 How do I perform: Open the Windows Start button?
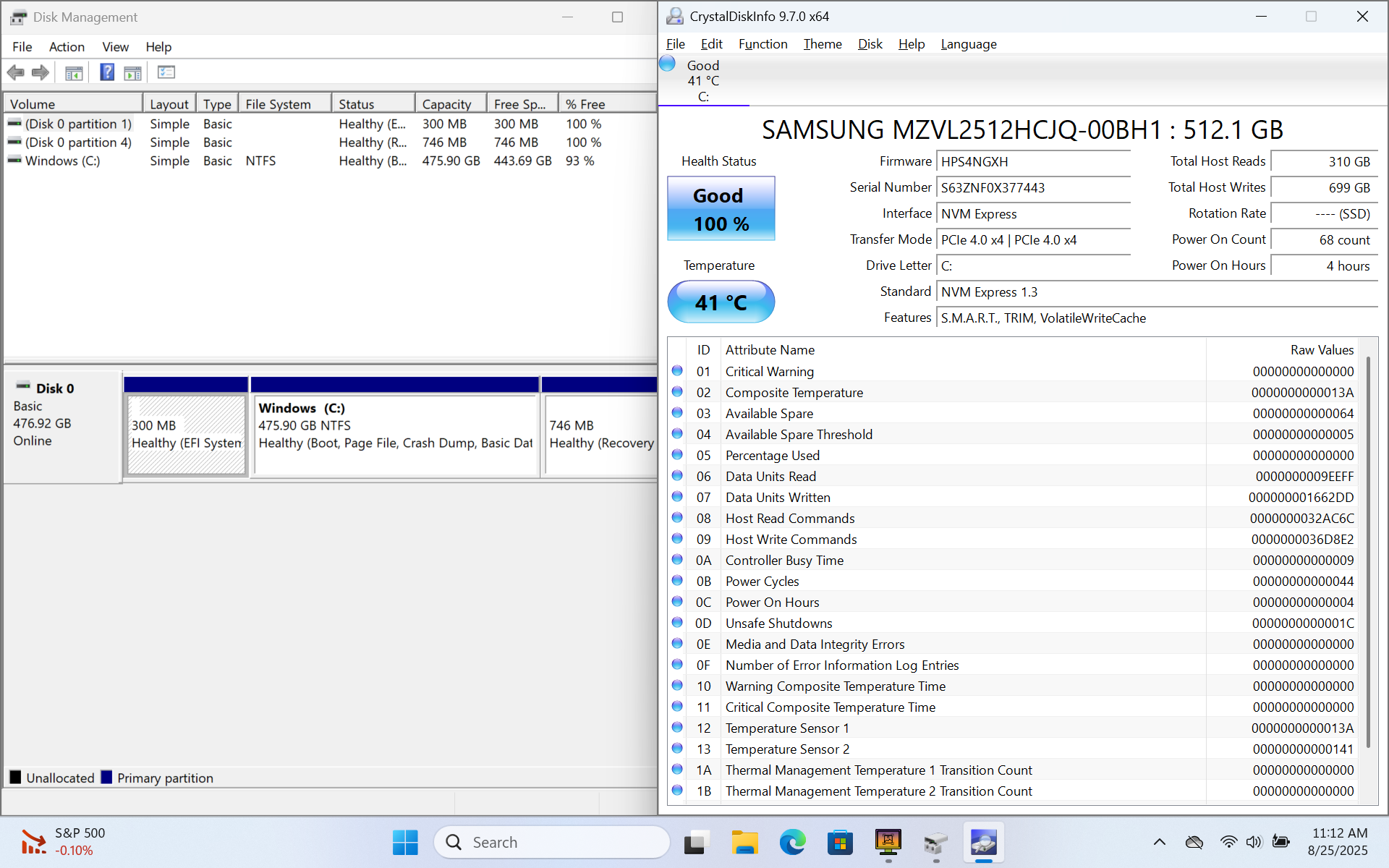[x=405, y=842]
